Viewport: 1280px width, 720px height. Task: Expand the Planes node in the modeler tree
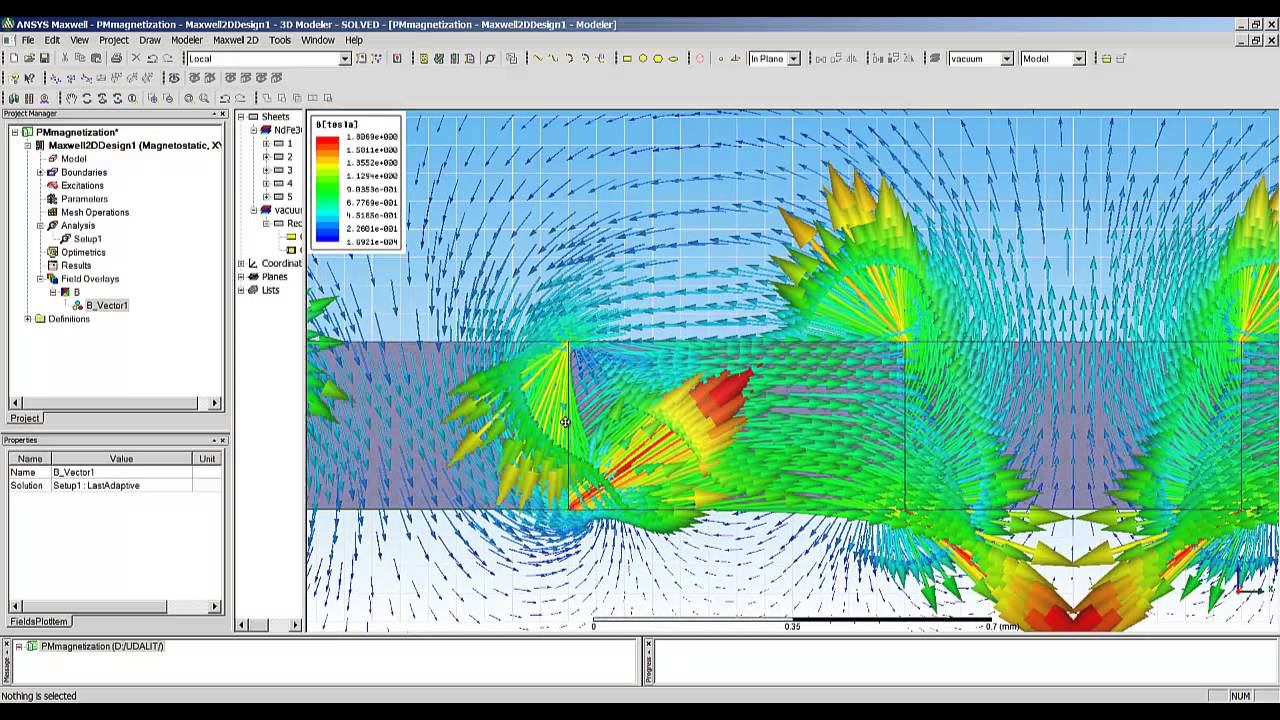pyautogui.click(x=241, y=277)
